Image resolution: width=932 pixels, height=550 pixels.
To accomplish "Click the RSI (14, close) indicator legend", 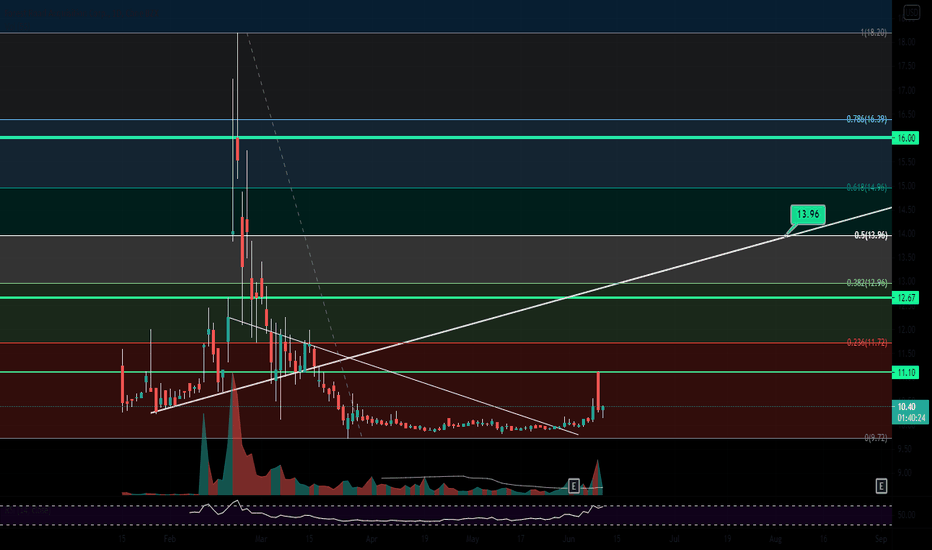I will (x=26, y=510).
